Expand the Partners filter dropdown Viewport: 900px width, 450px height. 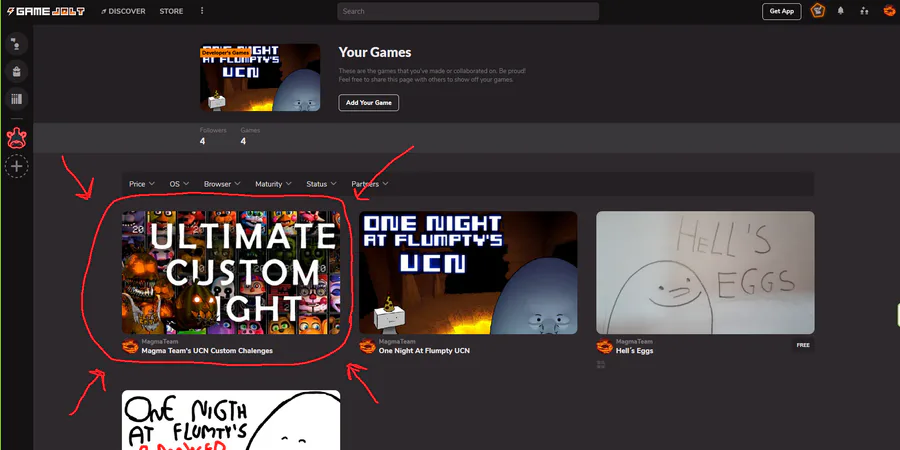point(370,184)
